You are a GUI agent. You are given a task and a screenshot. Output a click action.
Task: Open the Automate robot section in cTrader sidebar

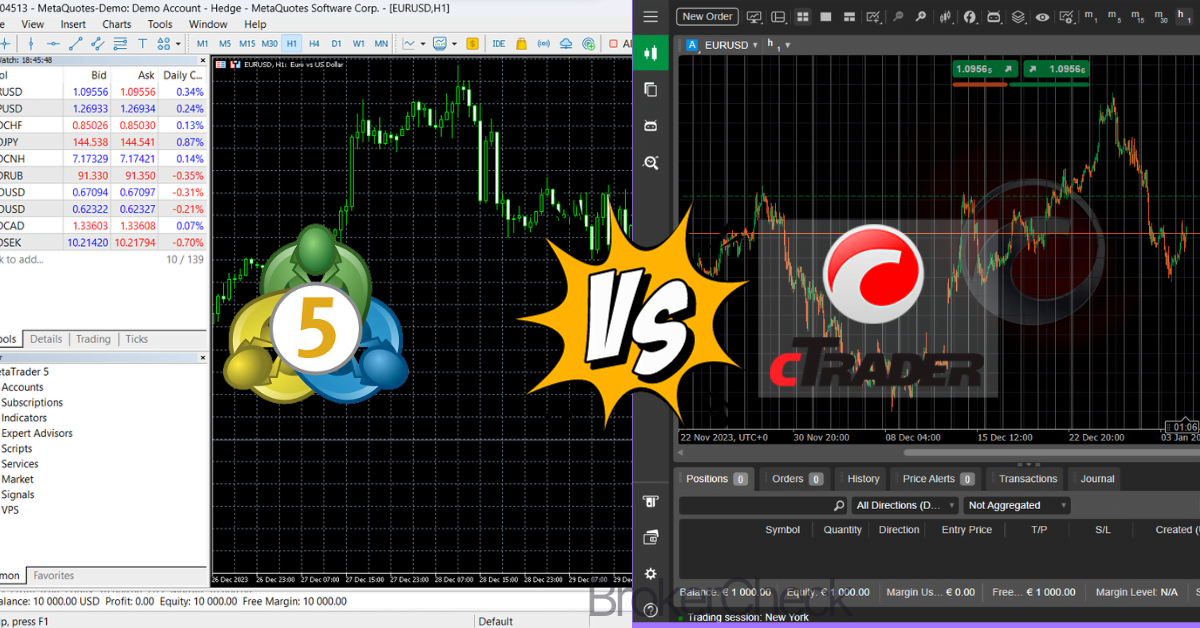[x=651, y=126]
